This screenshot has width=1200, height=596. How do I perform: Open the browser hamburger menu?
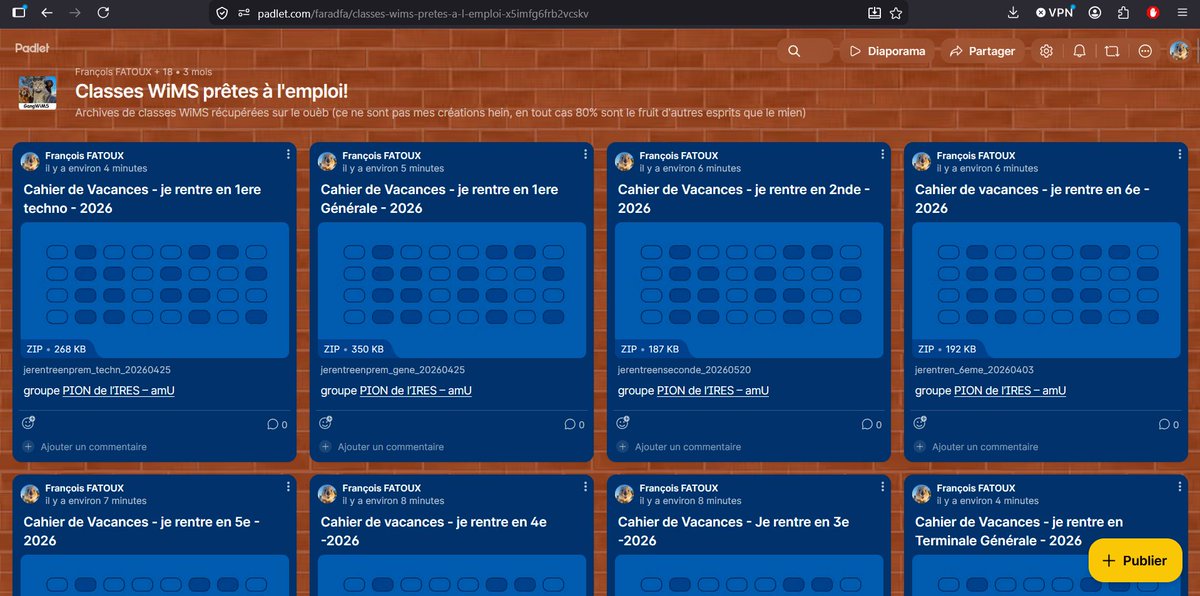point(1182,13)
